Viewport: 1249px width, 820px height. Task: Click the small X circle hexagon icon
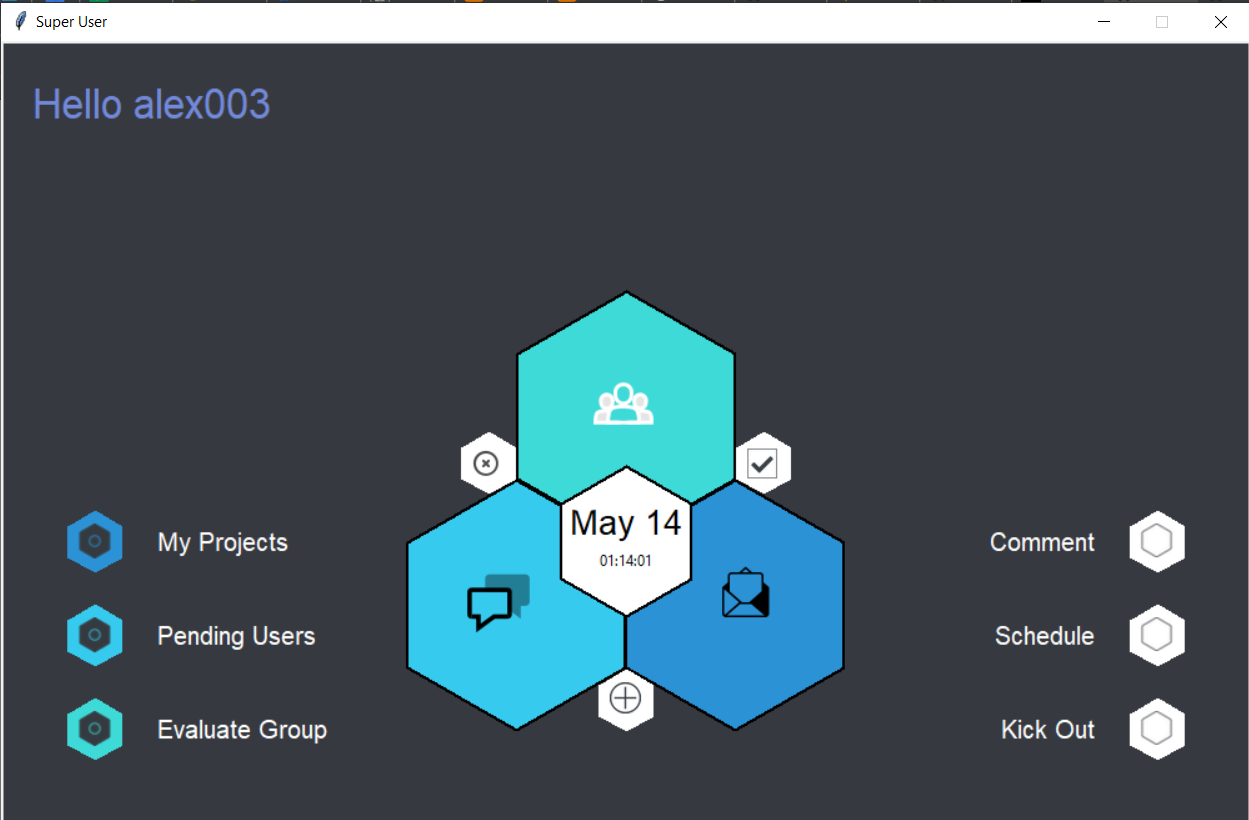486,463
